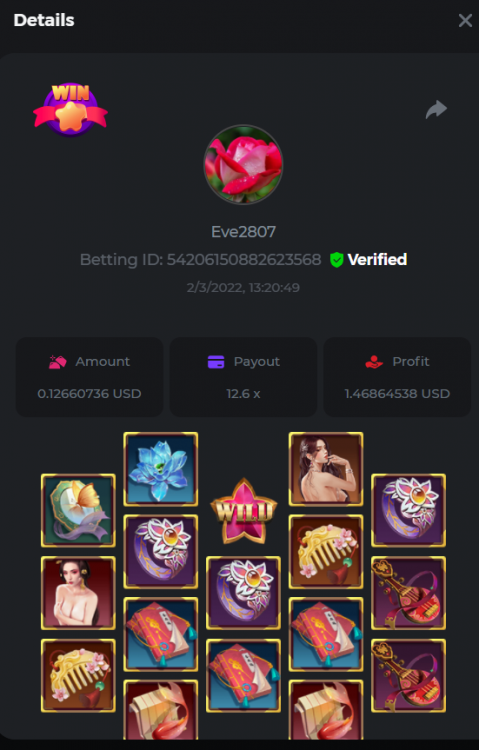
Task: Click the Verified label text
Action: pos(377,259)
